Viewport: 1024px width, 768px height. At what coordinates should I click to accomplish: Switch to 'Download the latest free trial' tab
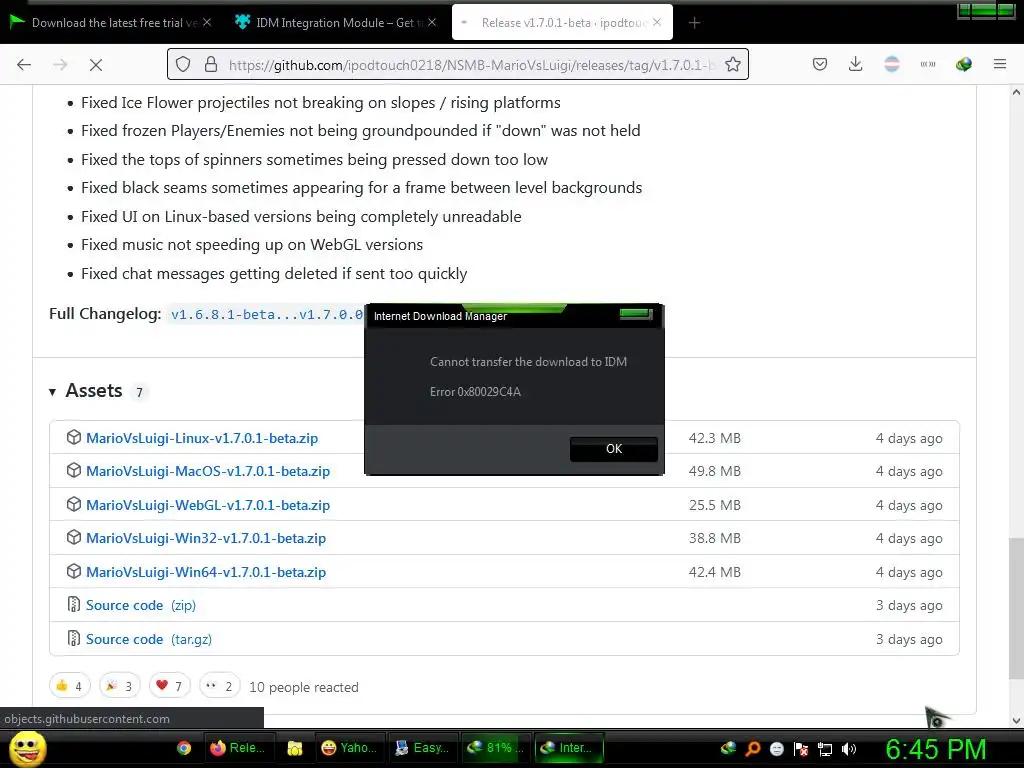pos(111,23)
